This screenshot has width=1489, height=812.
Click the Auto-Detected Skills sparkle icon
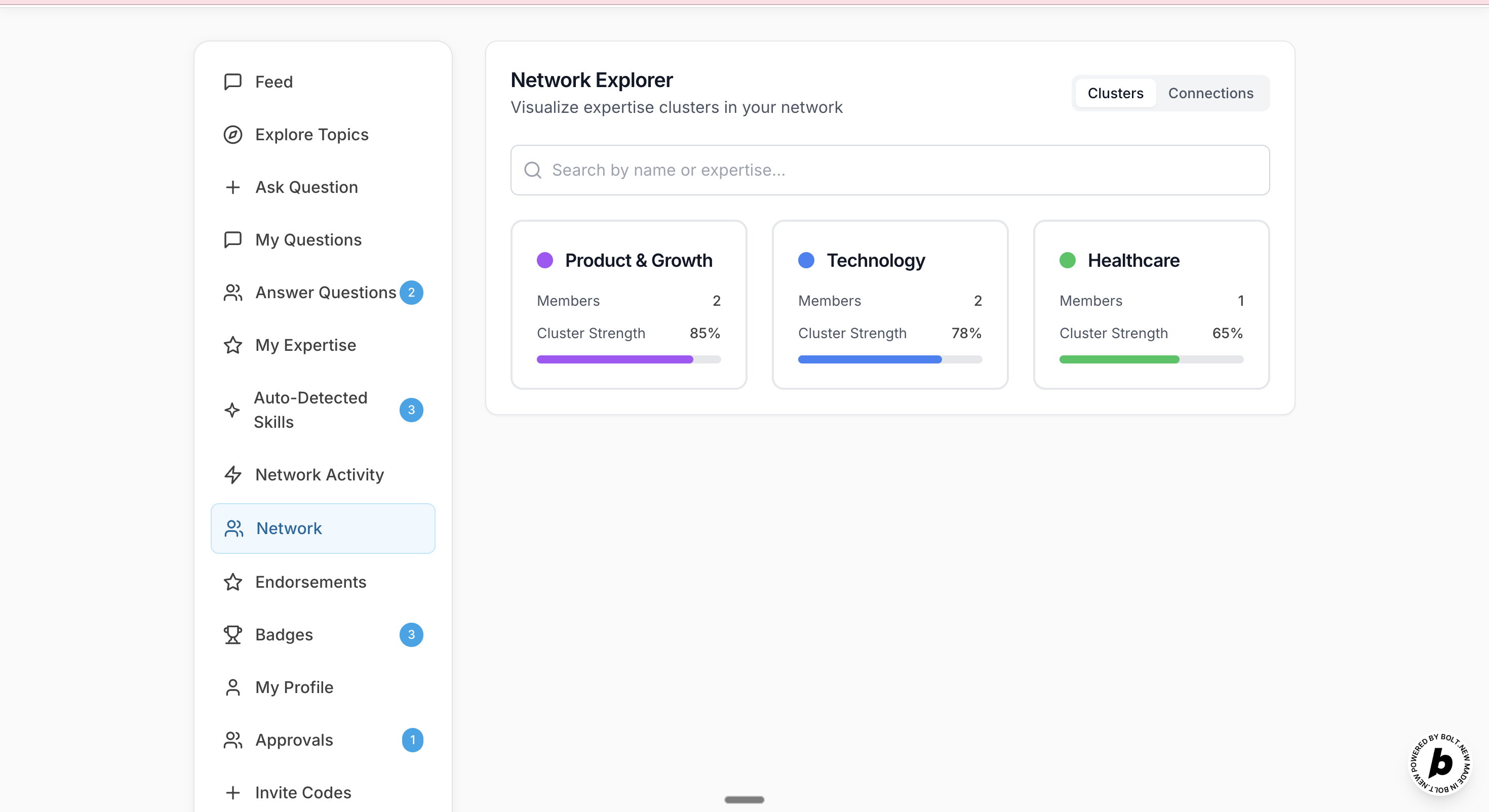click(232, 410)
